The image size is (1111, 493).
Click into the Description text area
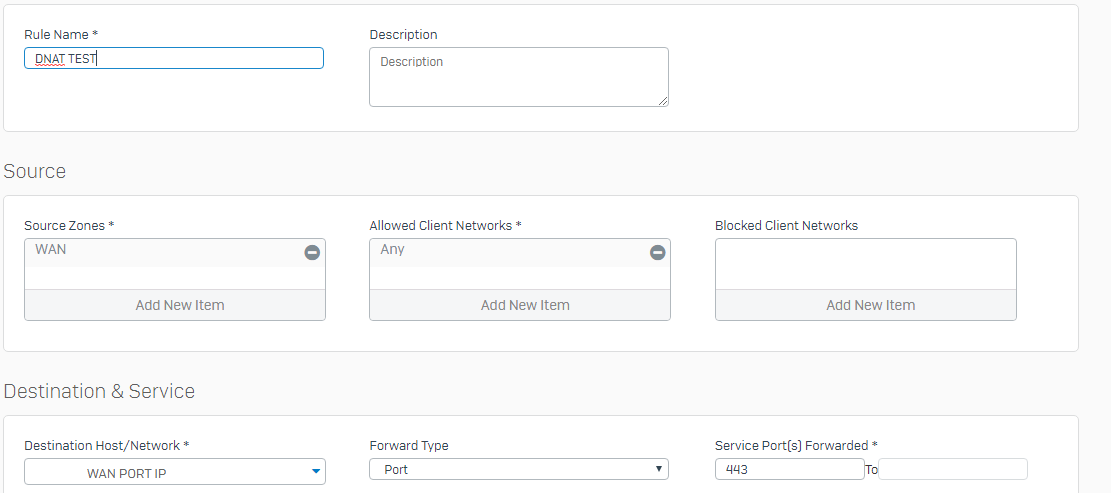coord(519,77)
